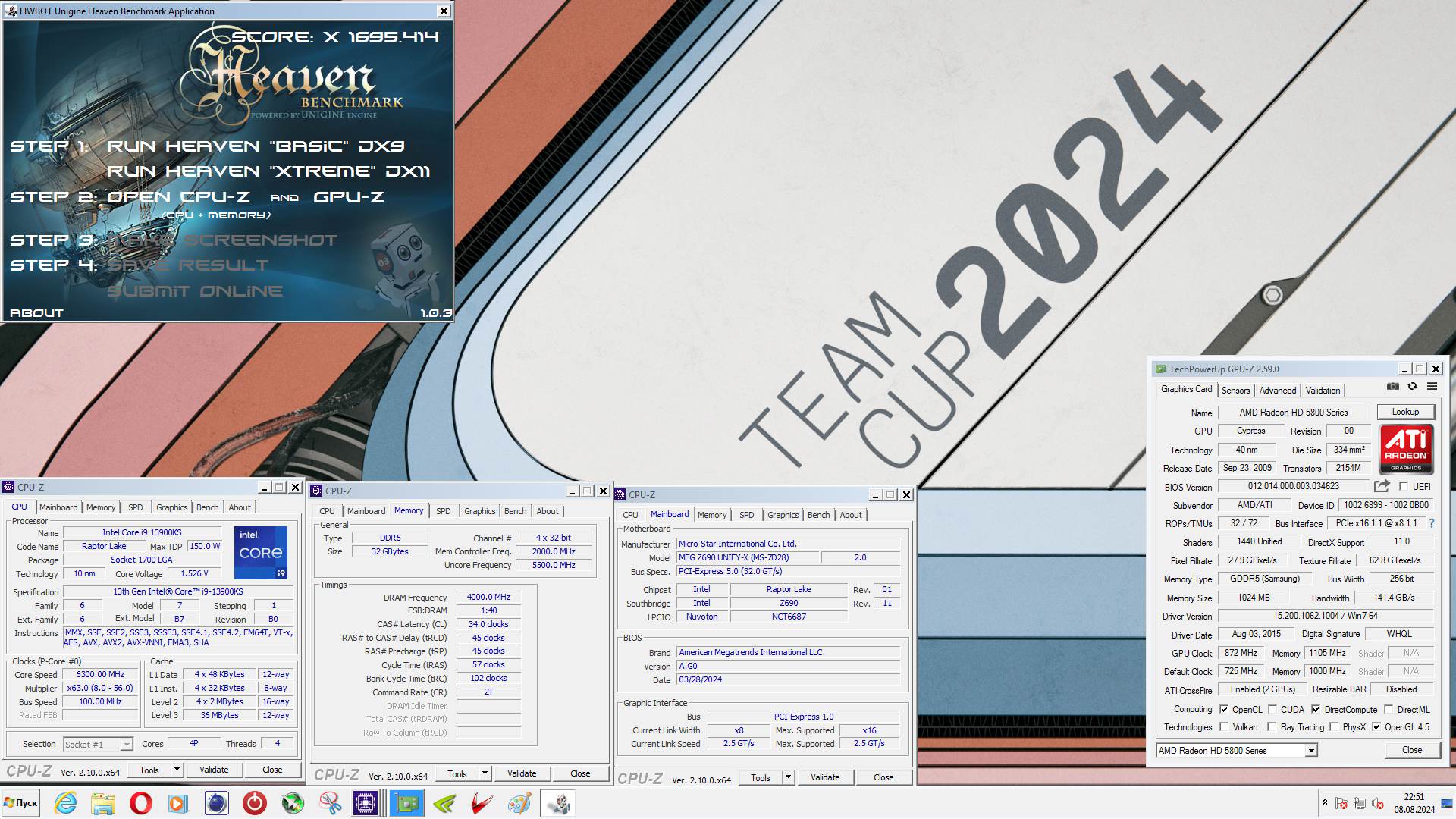Click the ATI Radeon logo in GPU-Z
Image resolution: width=1456 pixels, height=819 pixels.
[1406, 449]
